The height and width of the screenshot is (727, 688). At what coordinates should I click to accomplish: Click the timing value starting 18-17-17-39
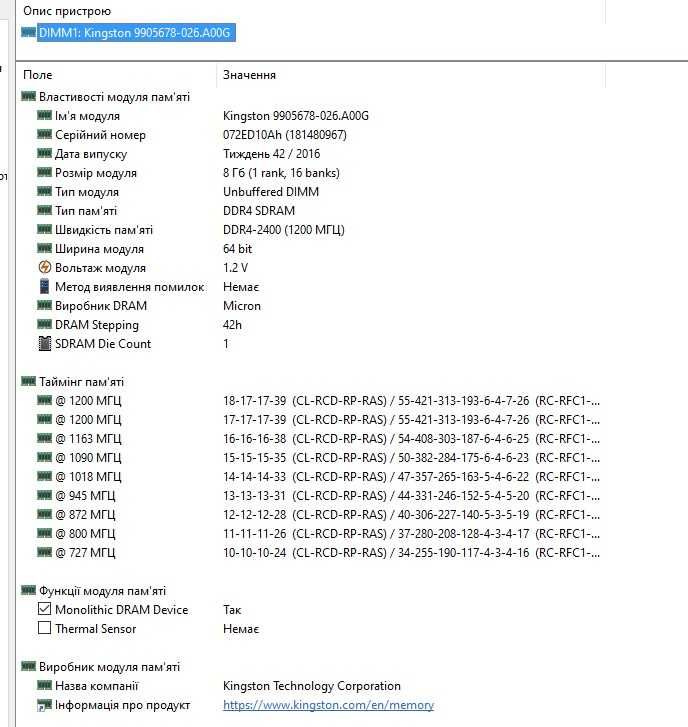(x=411, y=401)
